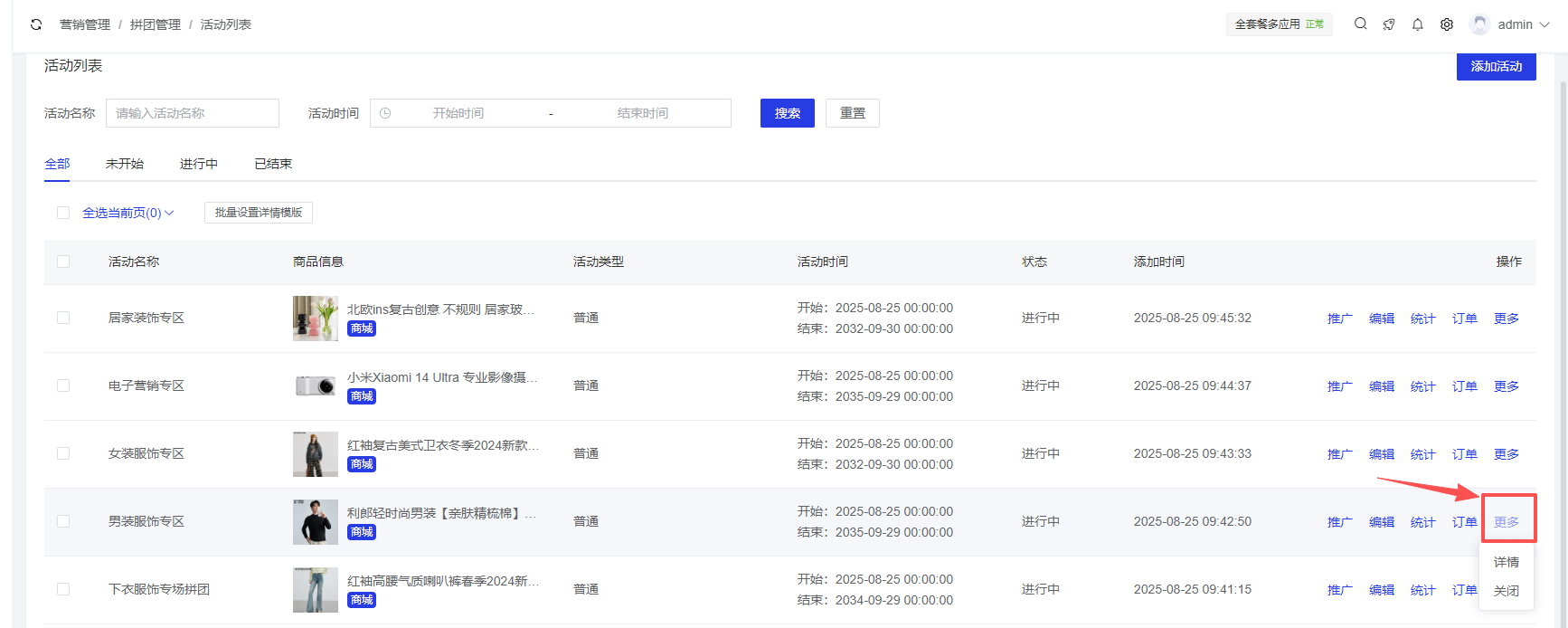Image resolution: width=1568 pixels, height=628 pixels.
Task: Open the search magnifier icon in header
Action: (x=1360, y=24)
